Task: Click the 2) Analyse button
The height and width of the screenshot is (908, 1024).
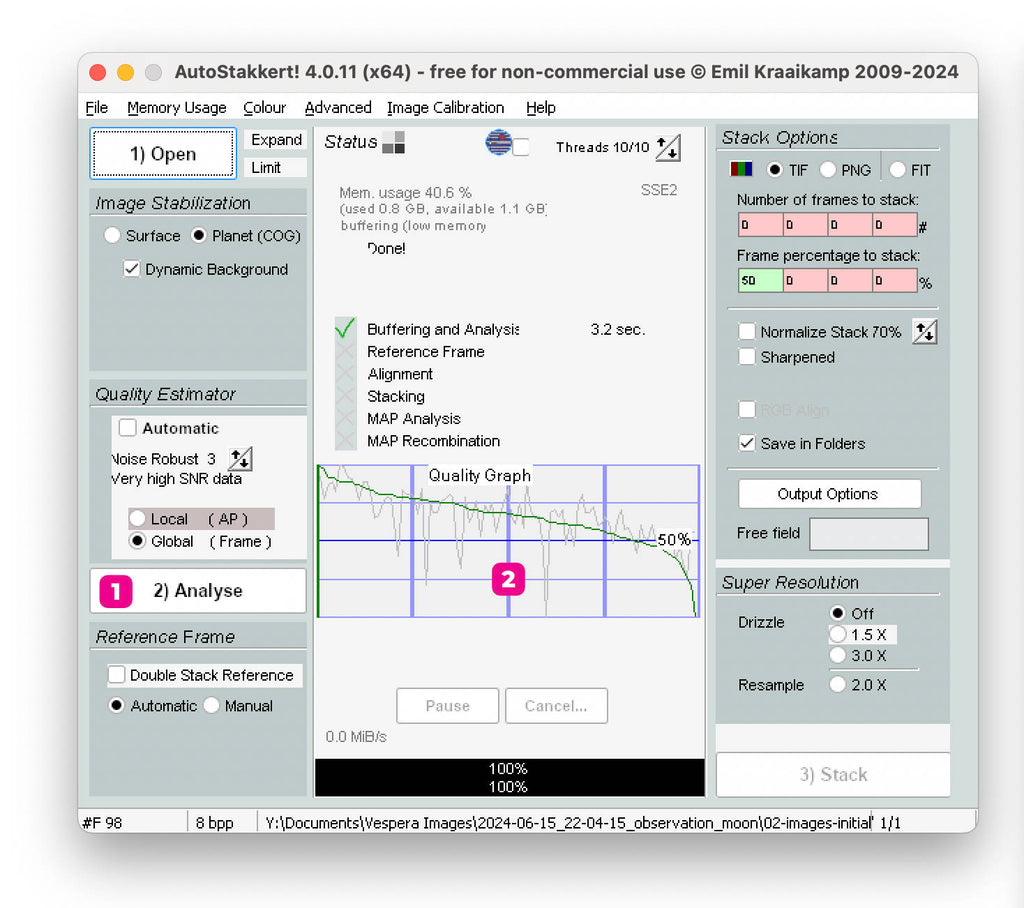Action: [198, 591]
